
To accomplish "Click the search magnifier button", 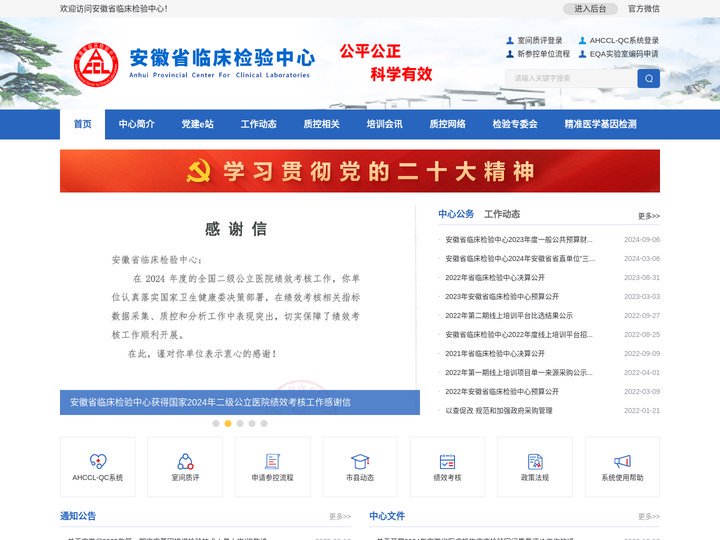I will 648,79.
